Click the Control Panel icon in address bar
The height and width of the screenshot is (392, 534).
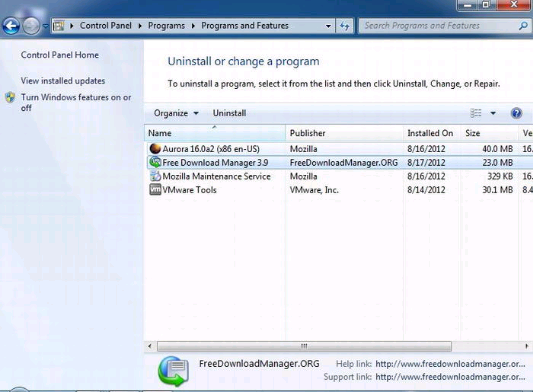59,26
